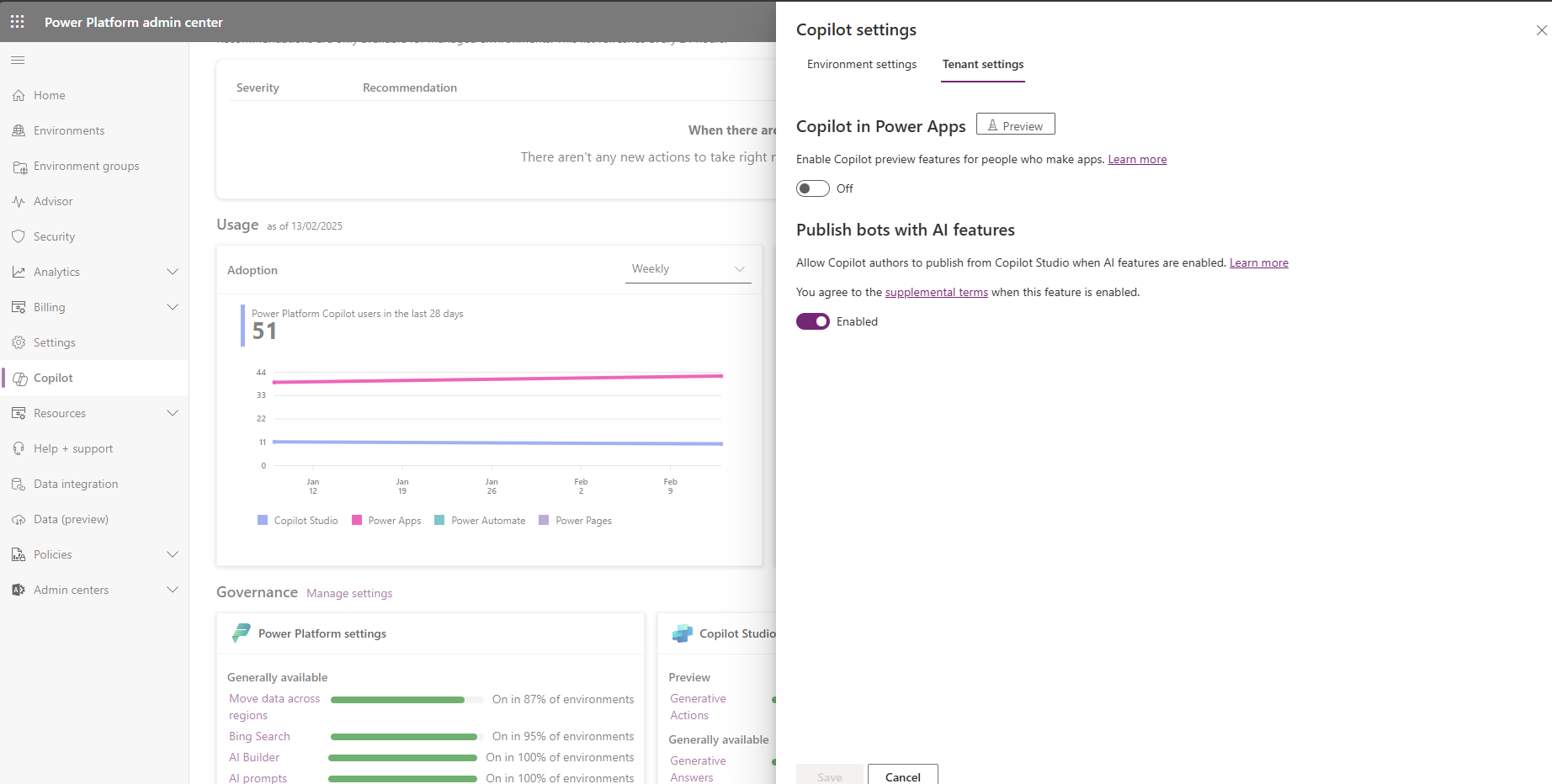Click the Home icon in sidebar
The width and height of the screenshot is (1552, 784).
(x=19, y=95)
